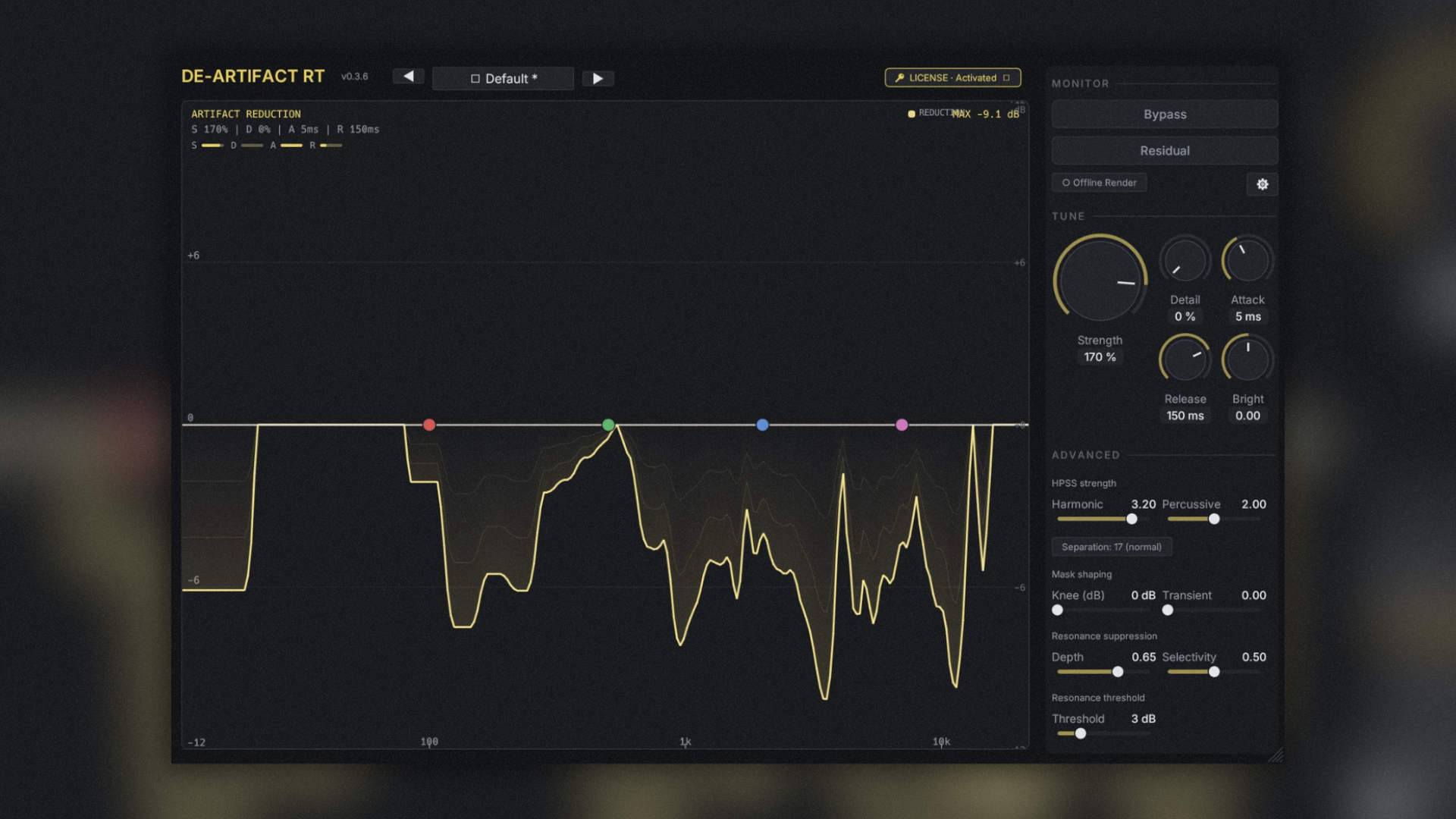
Task: Open settings with the gear icon
Action: tap(1262, 184)
